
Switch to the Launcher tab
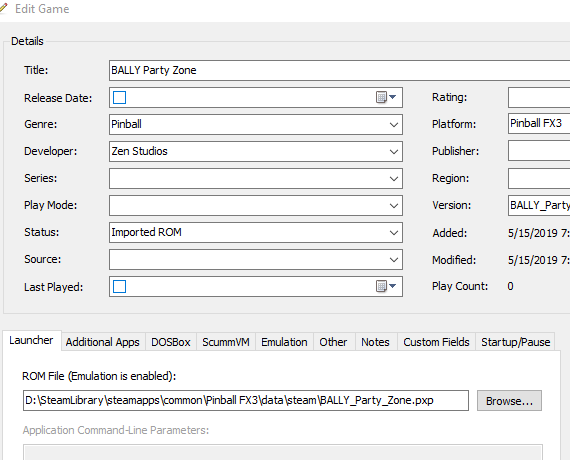(x=31, y=340)
